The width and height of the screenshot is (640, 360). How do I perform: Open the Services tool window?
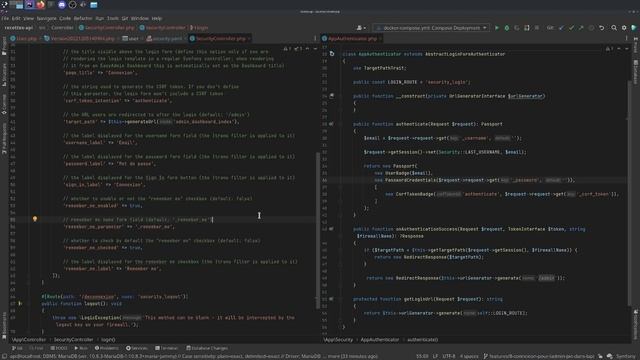137,348
